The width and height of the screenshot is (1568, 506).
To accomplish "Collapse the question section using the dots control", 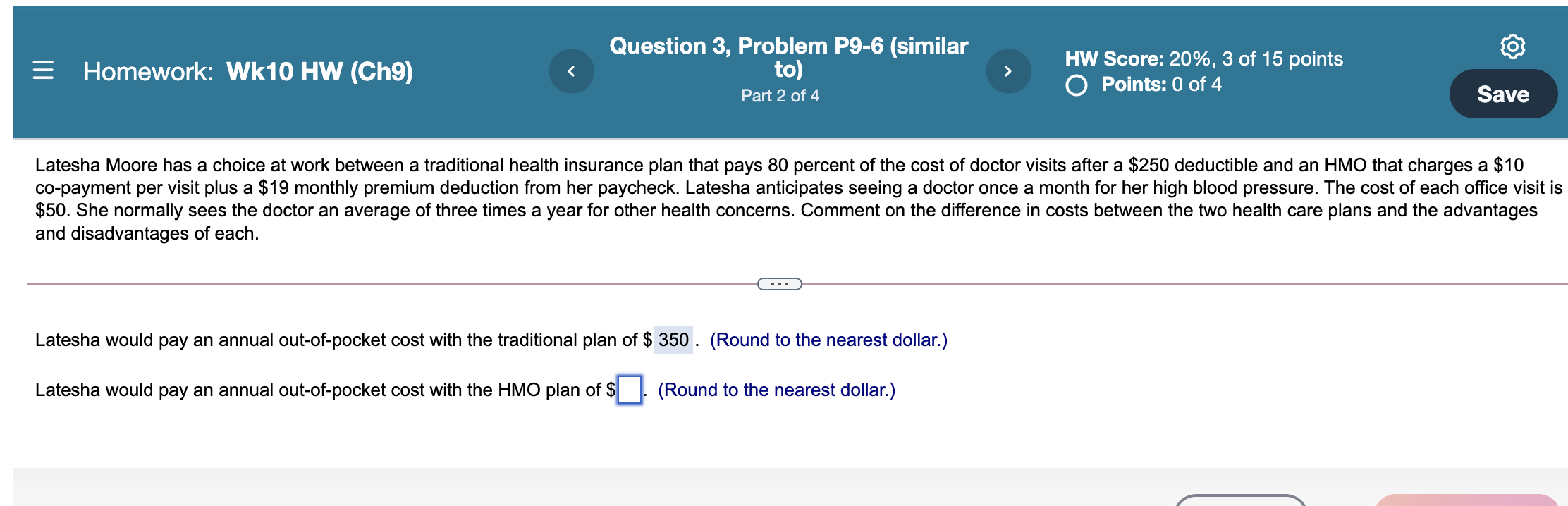I will tap(780, 284).
